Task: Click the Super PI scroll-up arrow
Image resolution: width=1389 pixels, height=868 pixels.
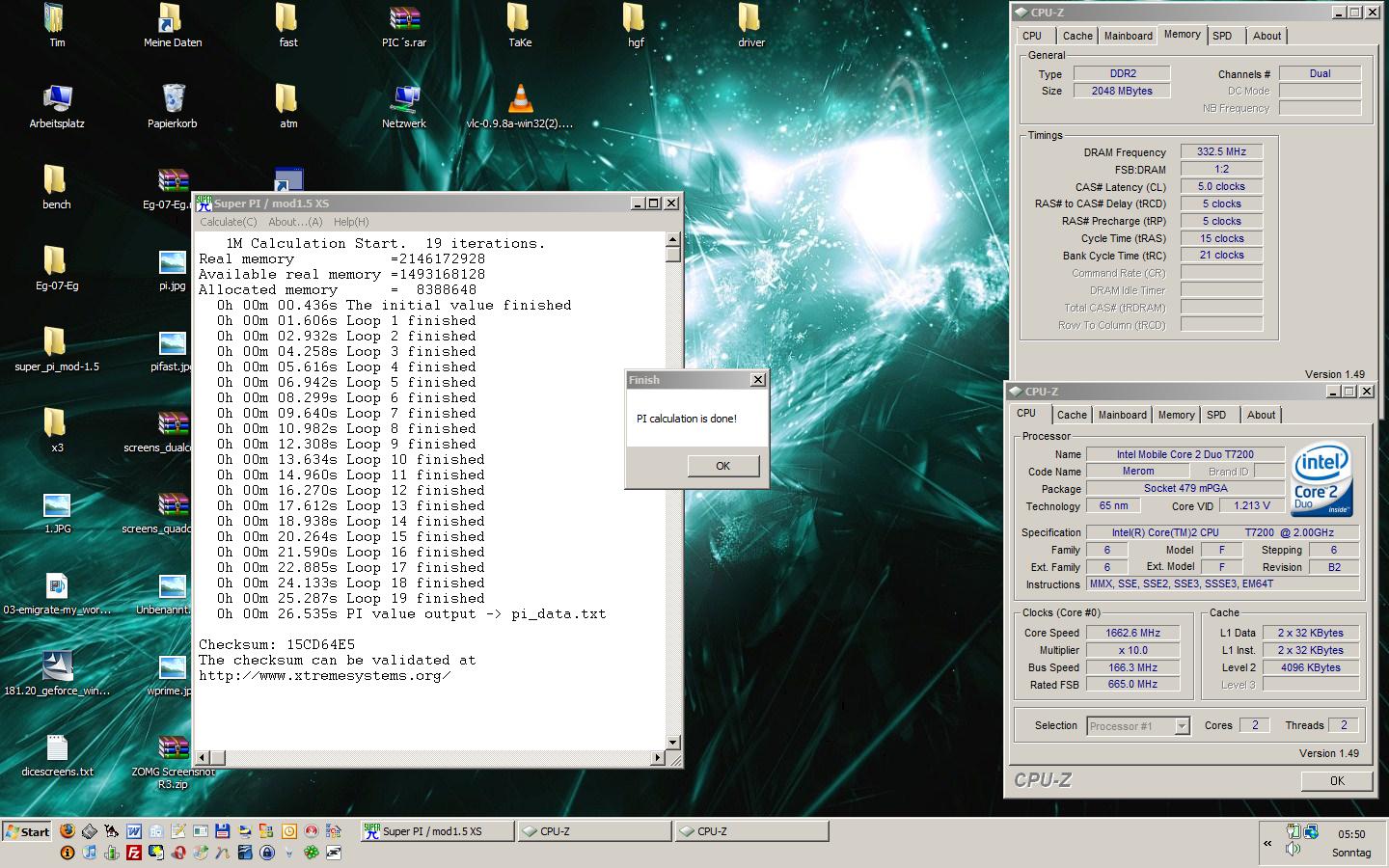Action: coord(672,240)
